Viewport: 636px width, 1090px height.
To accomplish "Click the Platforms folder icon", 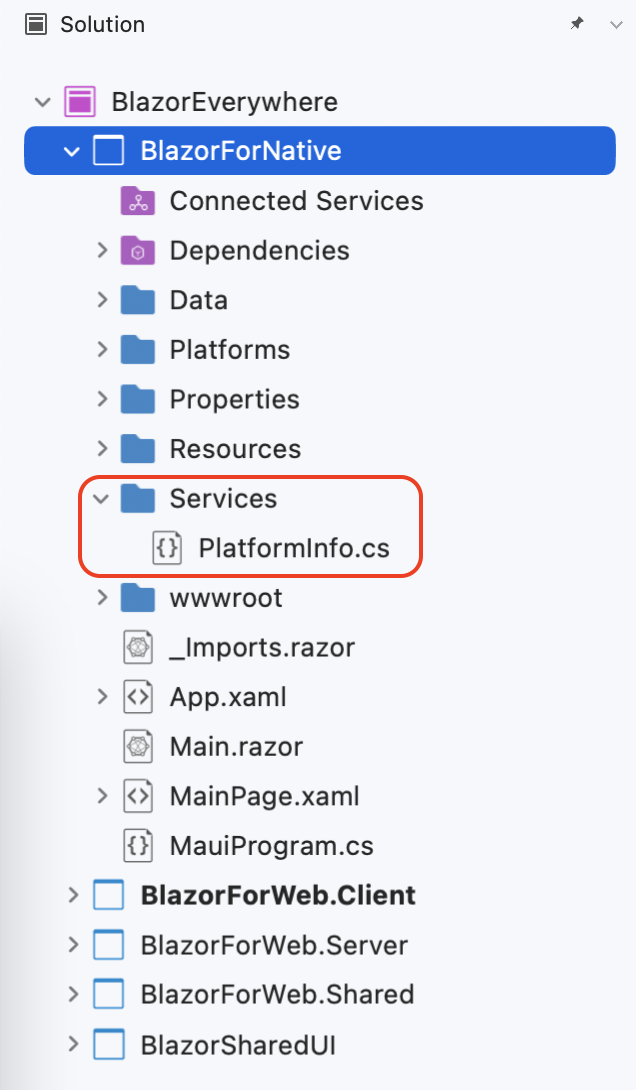I will 138,349.
